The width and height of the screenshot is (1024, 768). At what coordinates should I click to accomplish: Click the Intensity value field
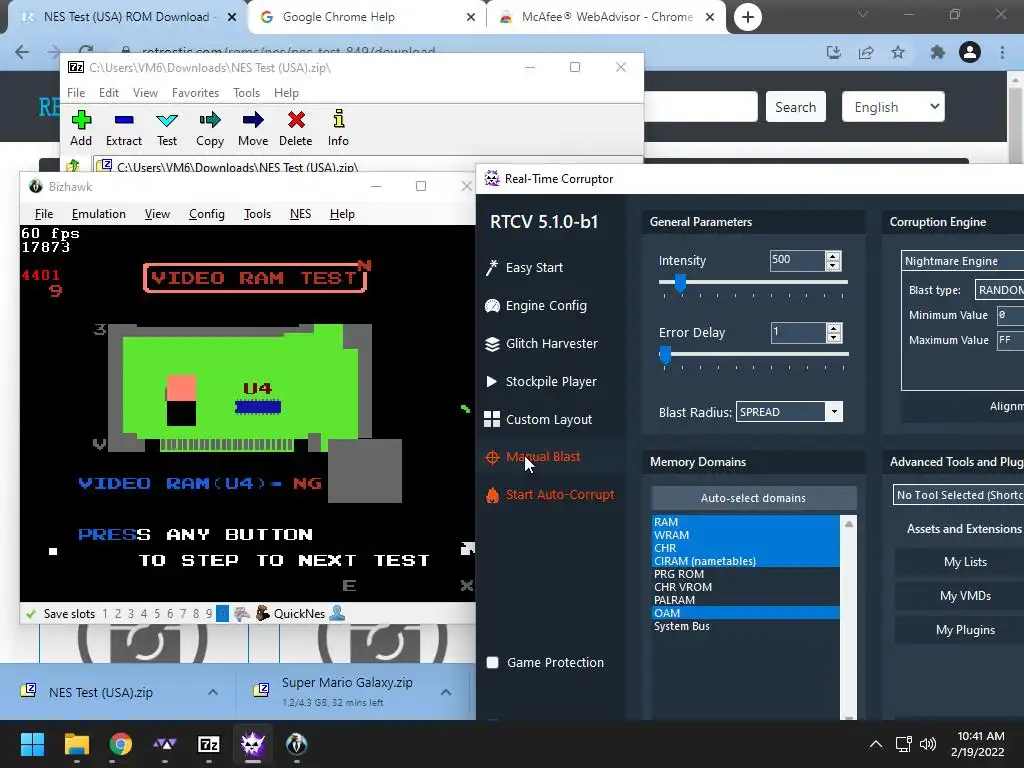pos(797,261)
